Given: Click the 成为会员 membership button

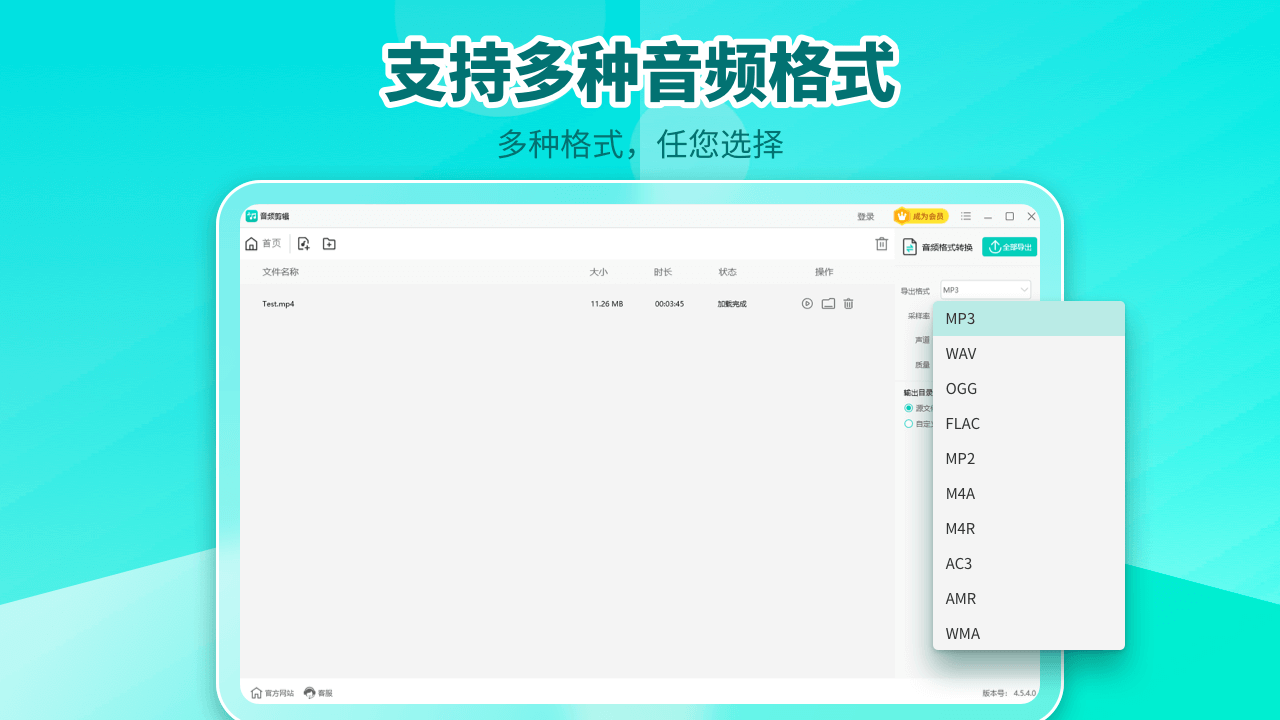Looking at the screenshot, I should pyautogui.click(x=921, y=216).
